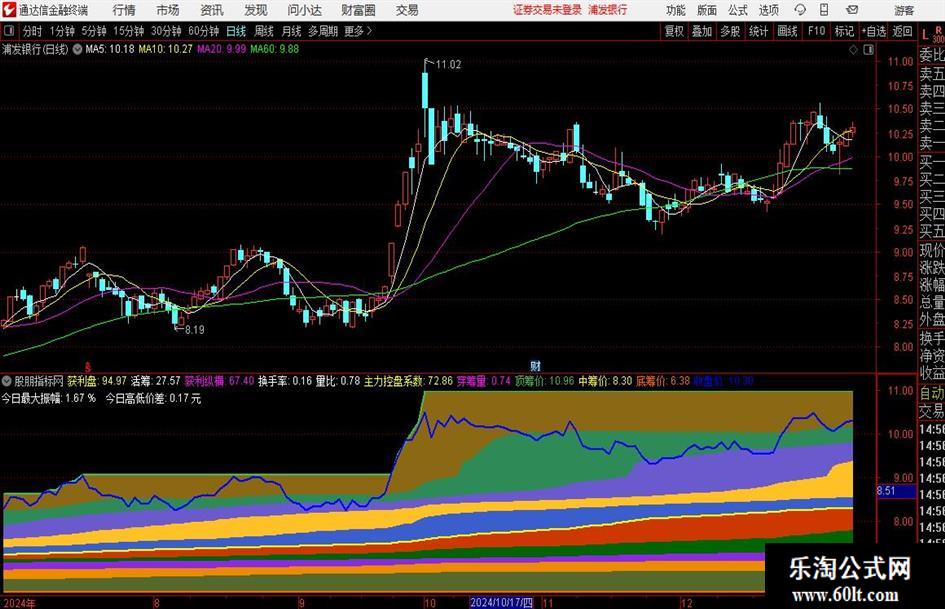Viewport: 945px width, 609px height.
Task: Open the 资讯 menu
Action: coord(212,10)
